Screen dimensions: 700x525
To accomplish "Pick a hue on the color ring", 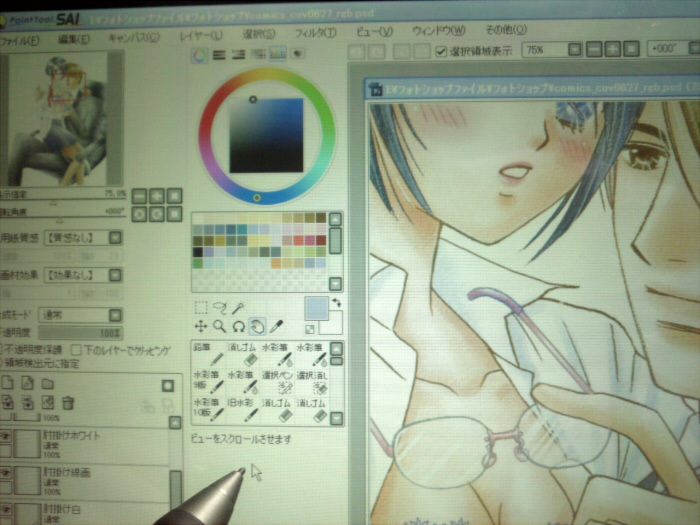I will tap(267, 136).
